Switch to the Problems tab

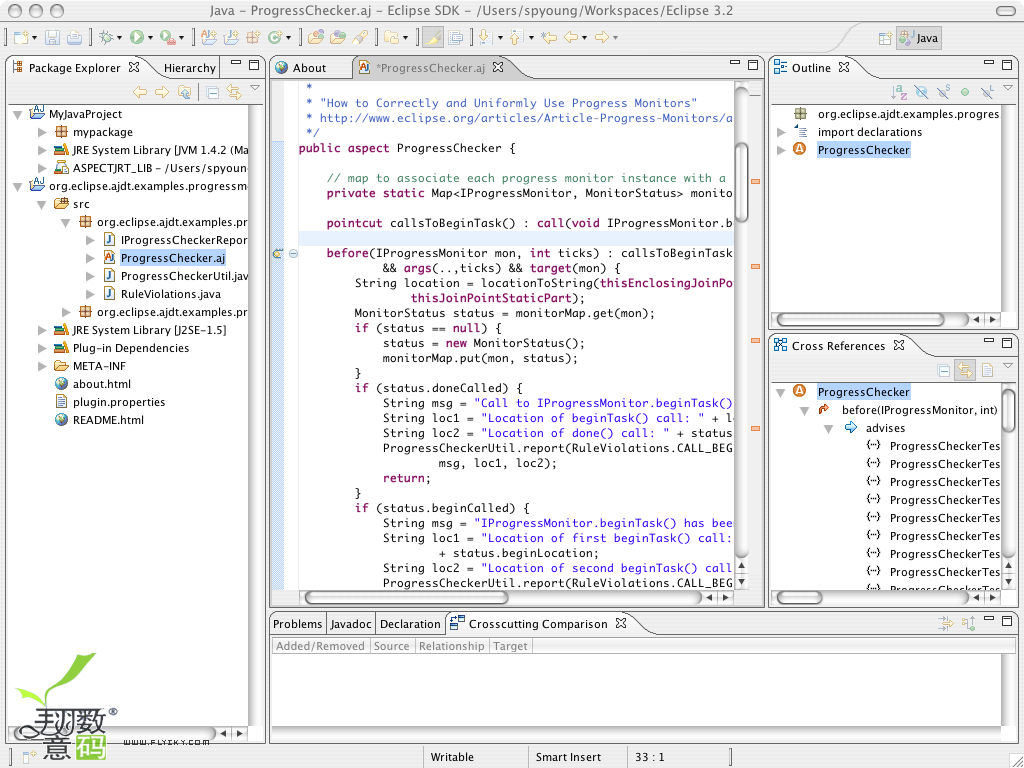click(x=298, y=624)
